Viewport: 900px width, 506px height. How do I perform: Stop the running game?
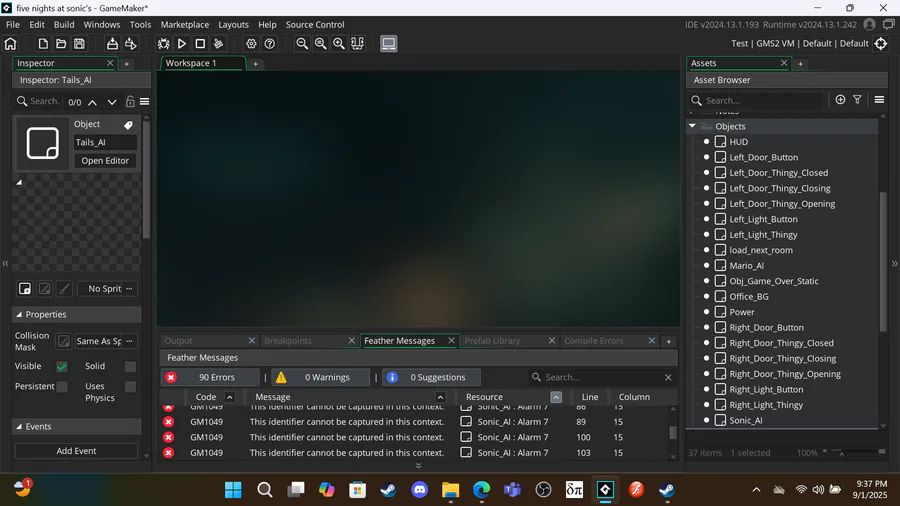[200, 44]
